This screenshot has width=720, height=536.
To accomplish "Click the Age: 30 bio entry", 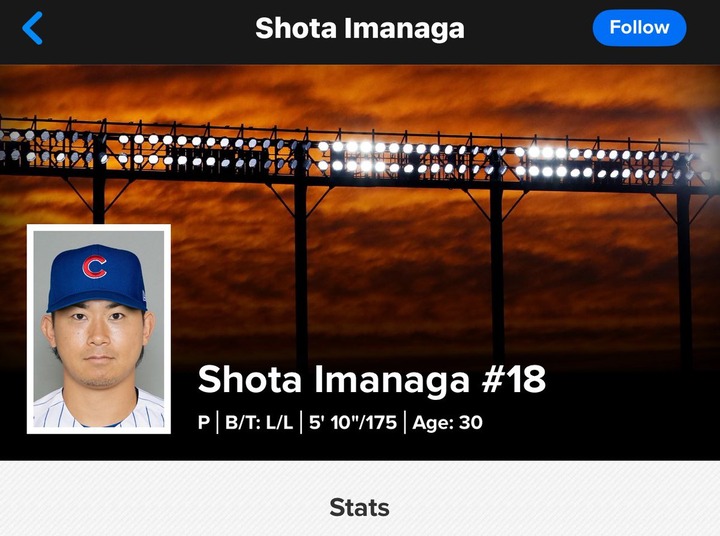I will 447,423.
